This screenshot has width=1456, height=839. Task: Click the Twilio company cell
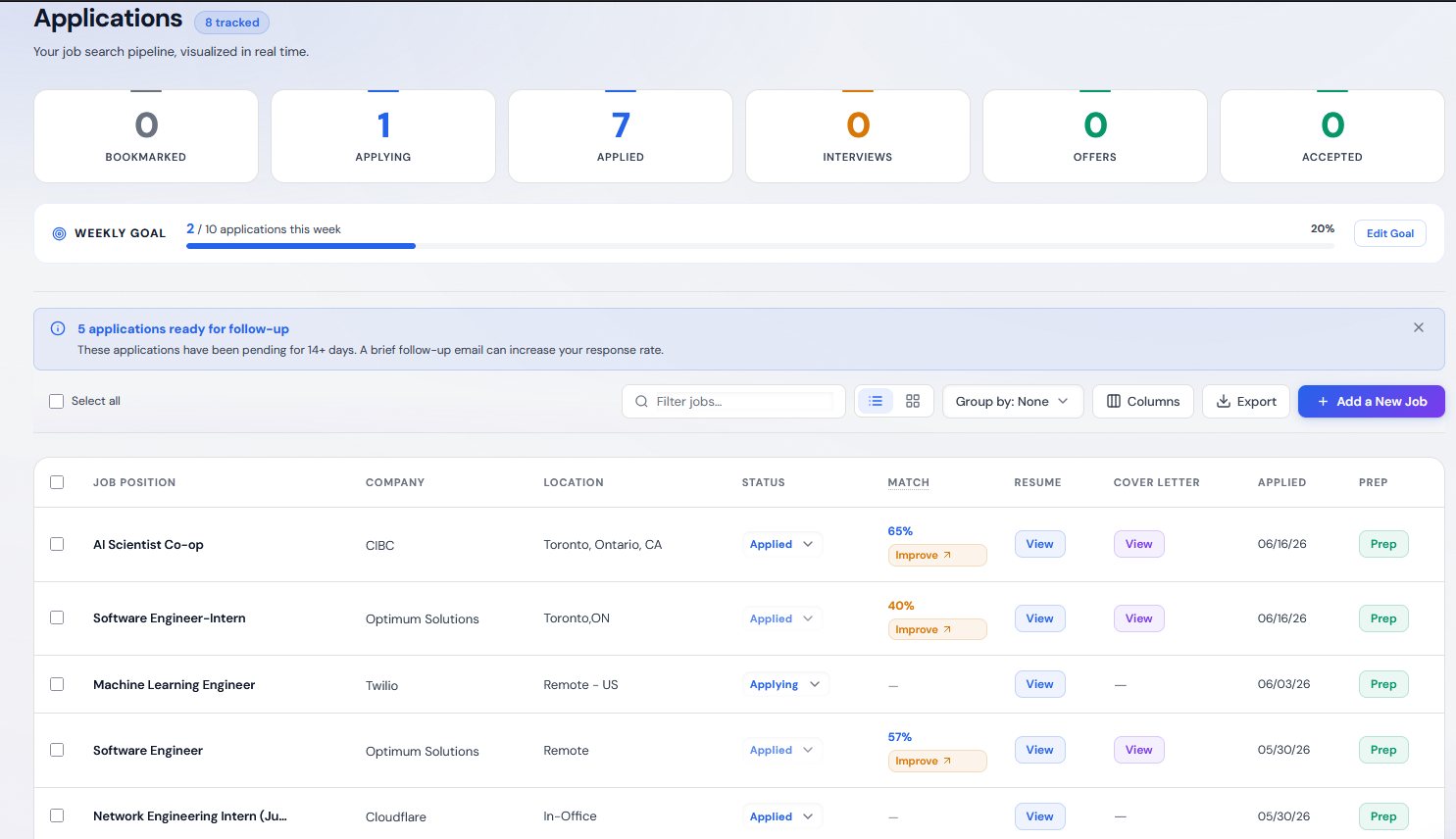(x=381, y=685)
